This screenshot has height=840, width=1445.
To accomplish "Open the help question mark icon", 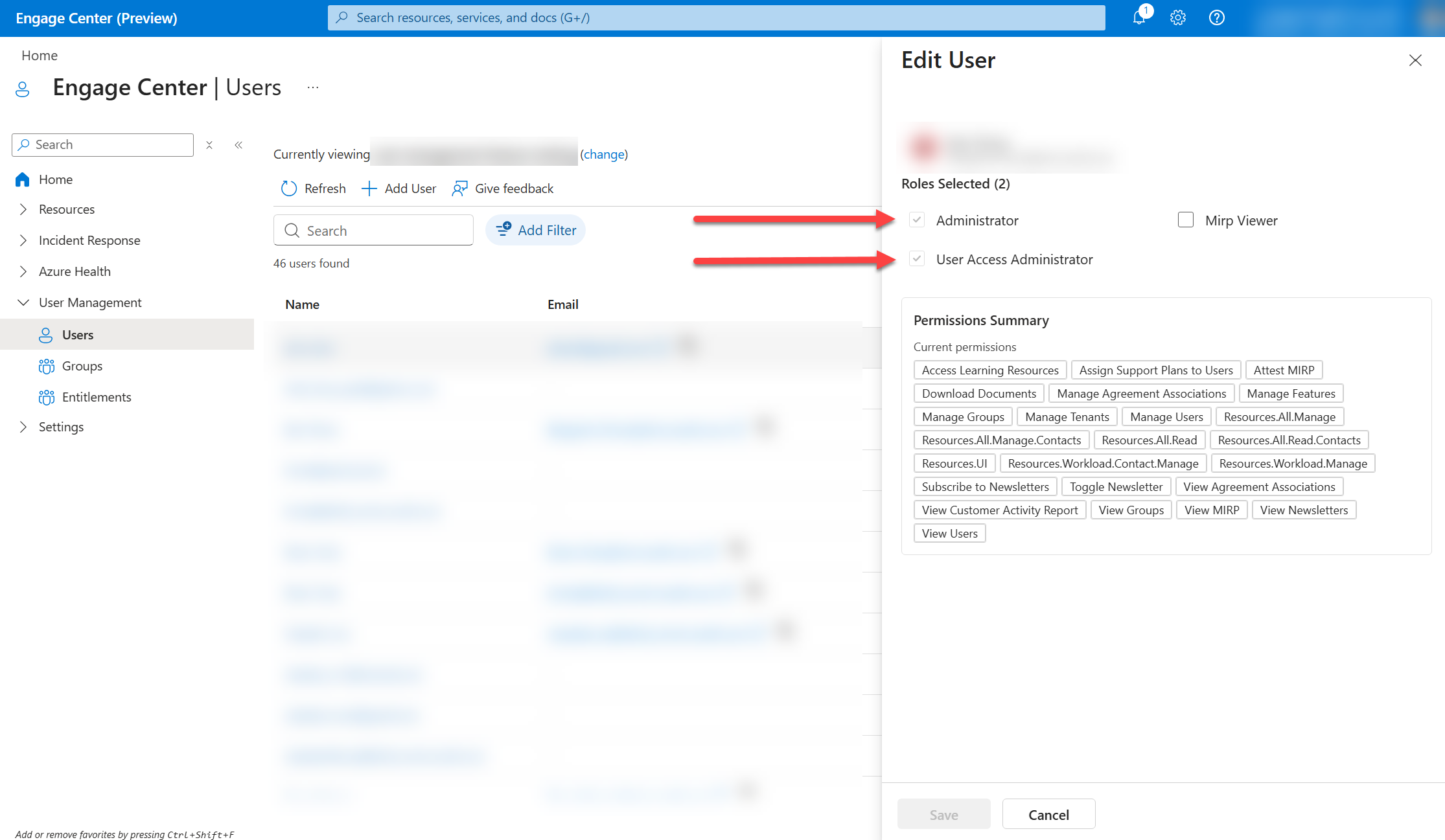I will (x=1216, y=17).
